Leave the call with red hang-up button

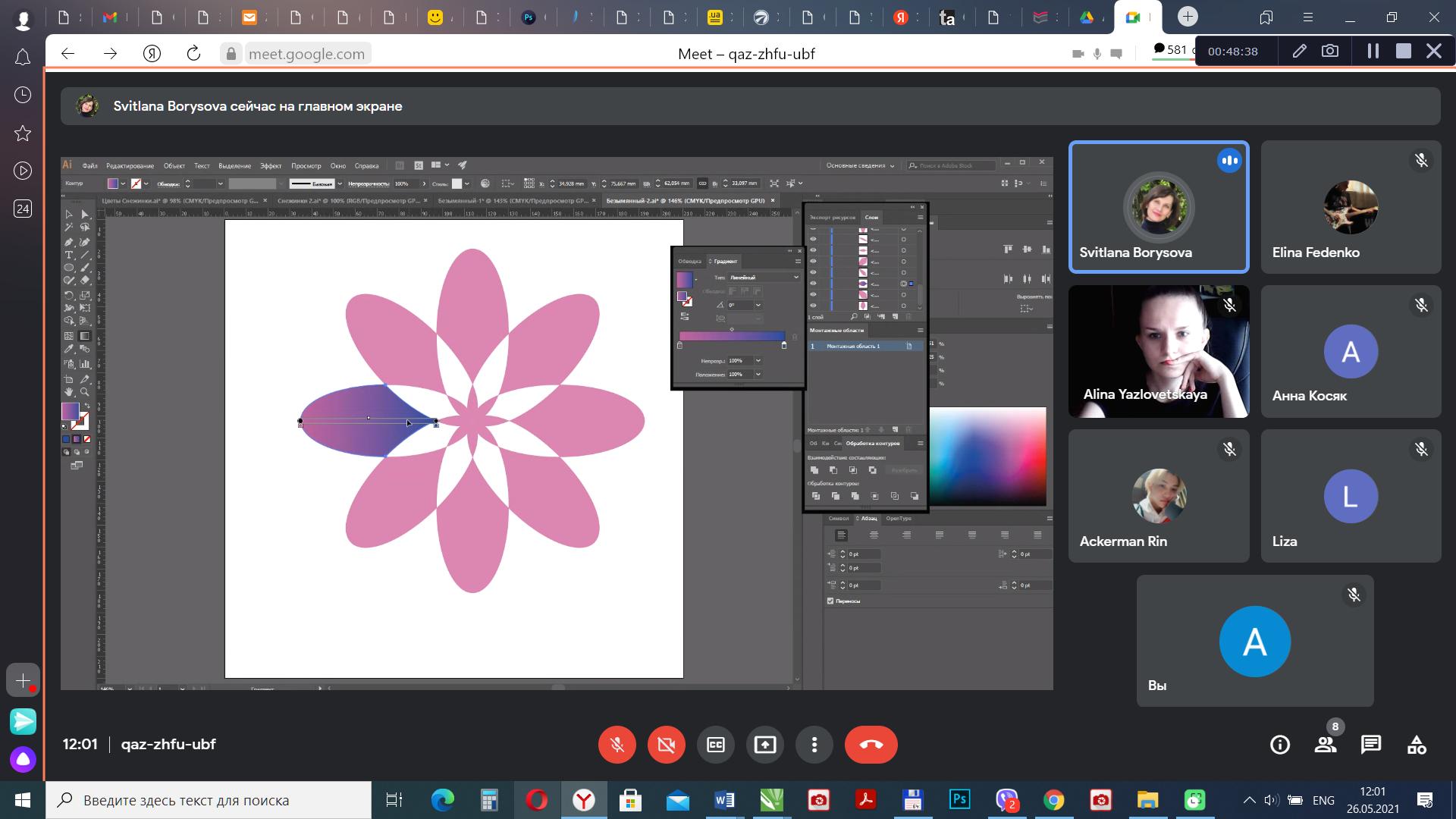click(x=871, y=745)
